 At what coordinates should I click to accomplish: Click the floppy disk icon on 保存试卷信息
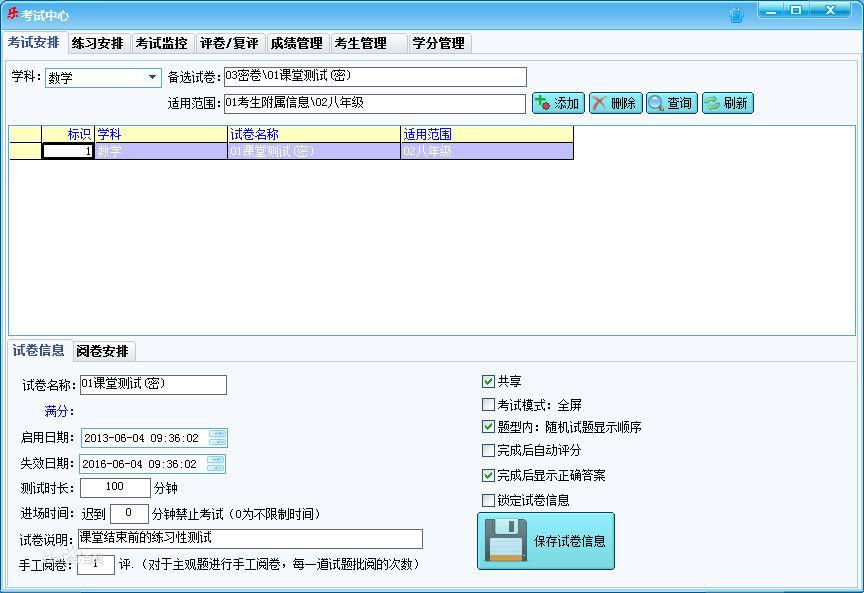coord(507,541)
